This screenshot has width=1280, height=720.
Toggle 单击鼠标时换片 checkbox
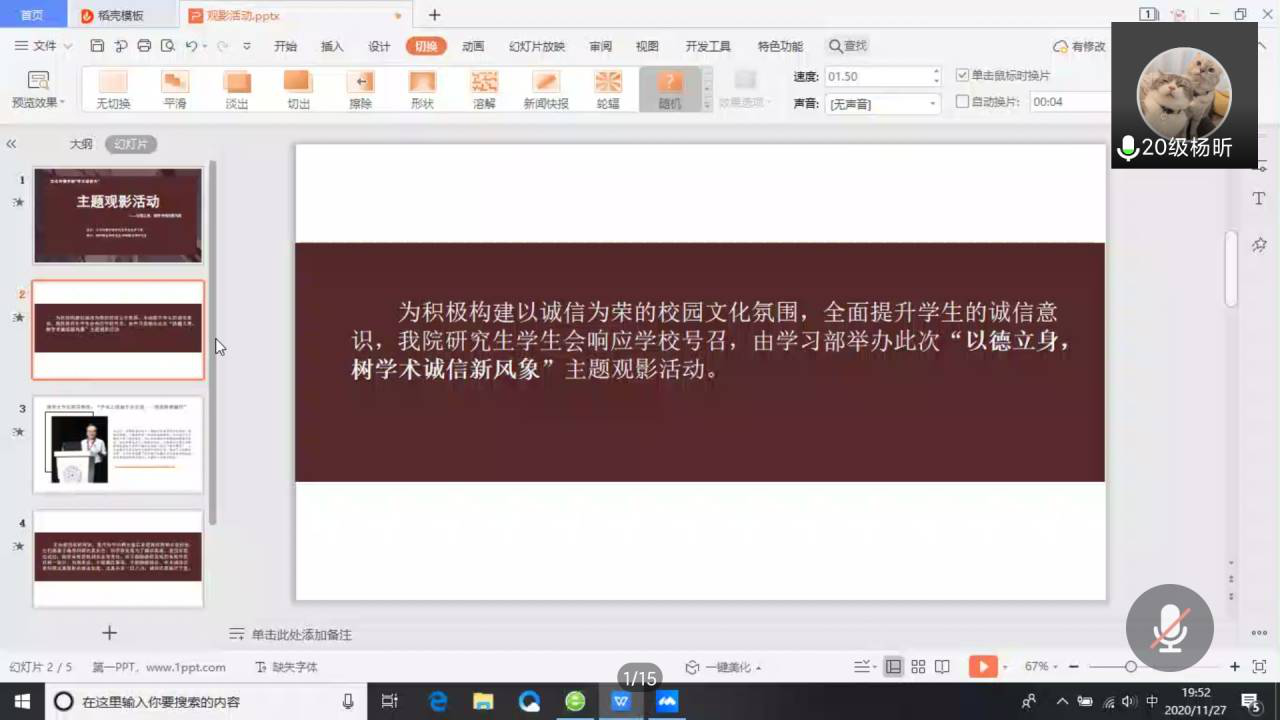coord(962,76)
